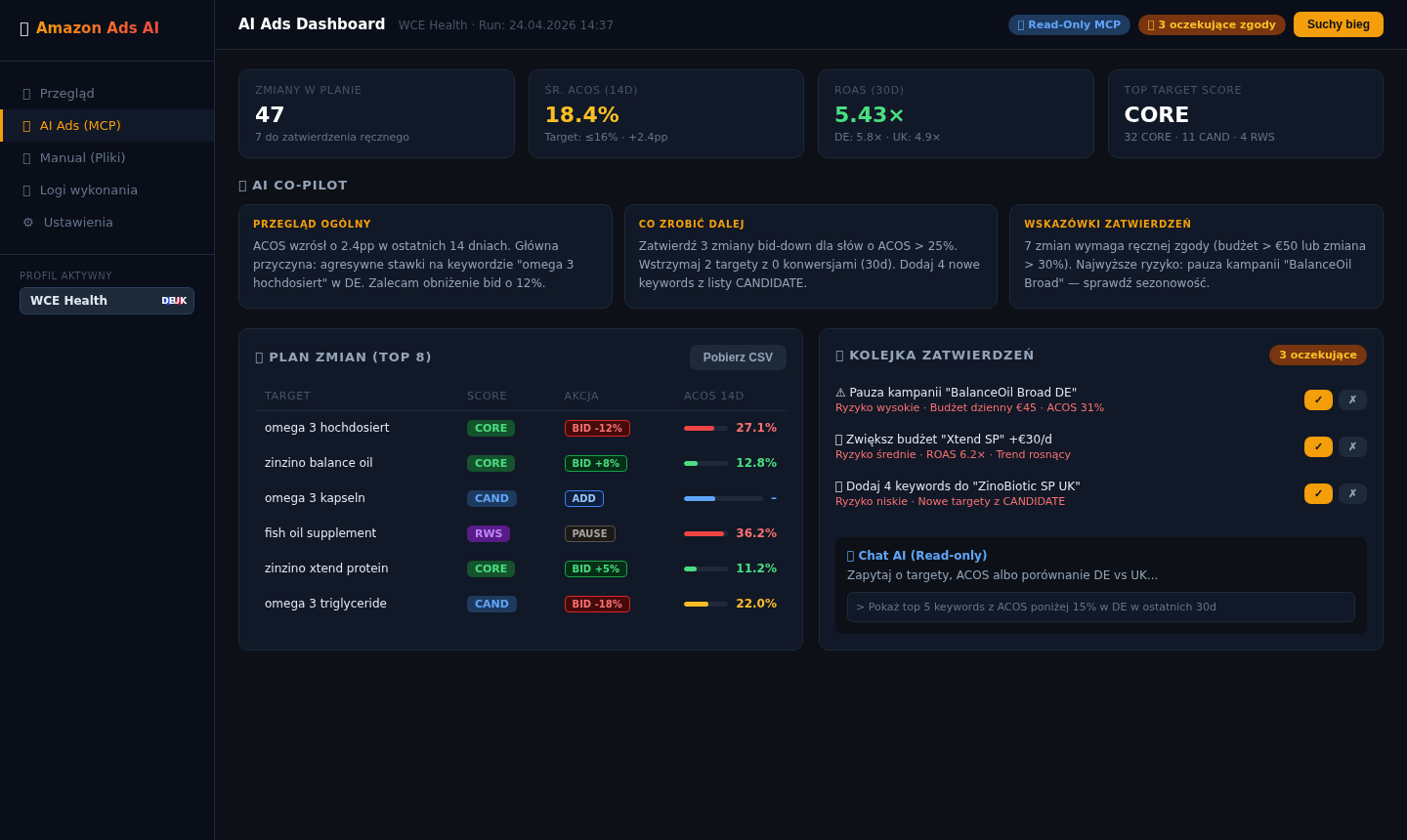The width and height of the screenshot is (1407, 840).
Task: Go to Logi wykonania page
Action: click(107, 190)
